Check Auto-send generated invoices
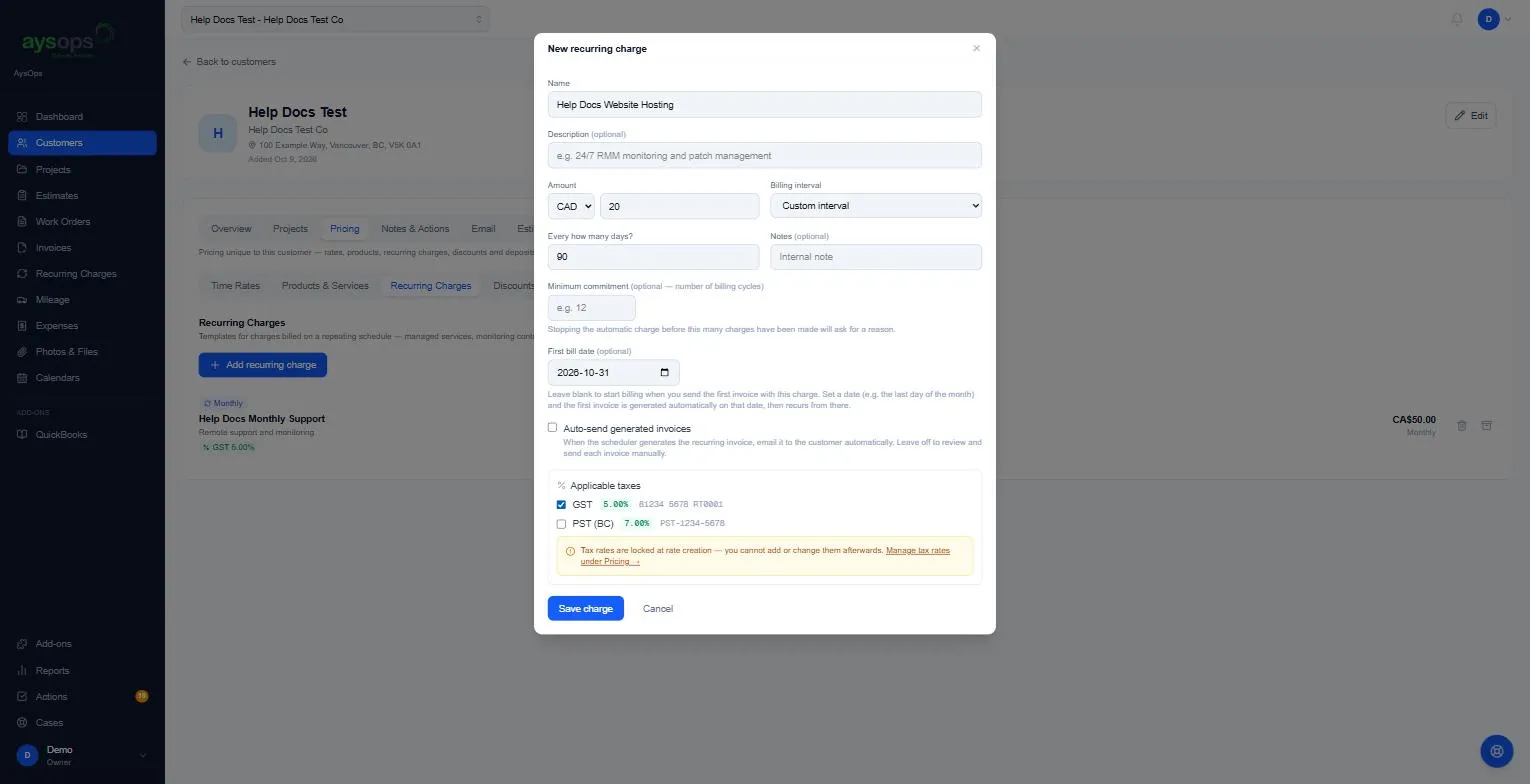This screenshot has width=1530, height=784. tap(552, 427)
